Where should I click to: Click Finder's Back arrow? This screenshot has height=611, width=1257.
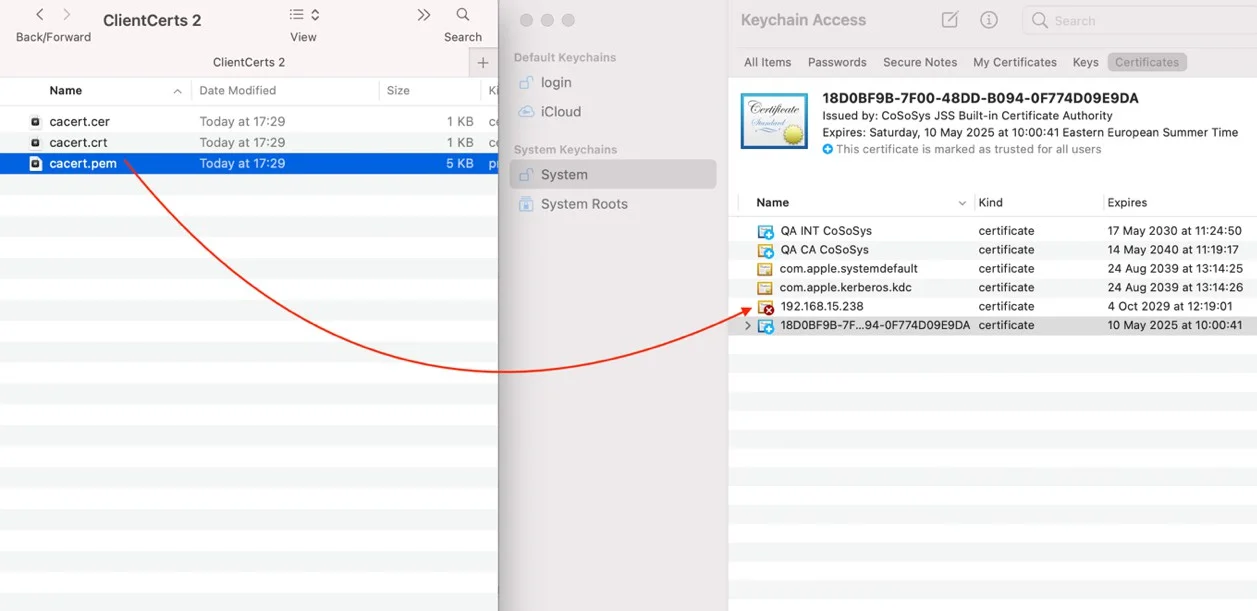(40, 15)
